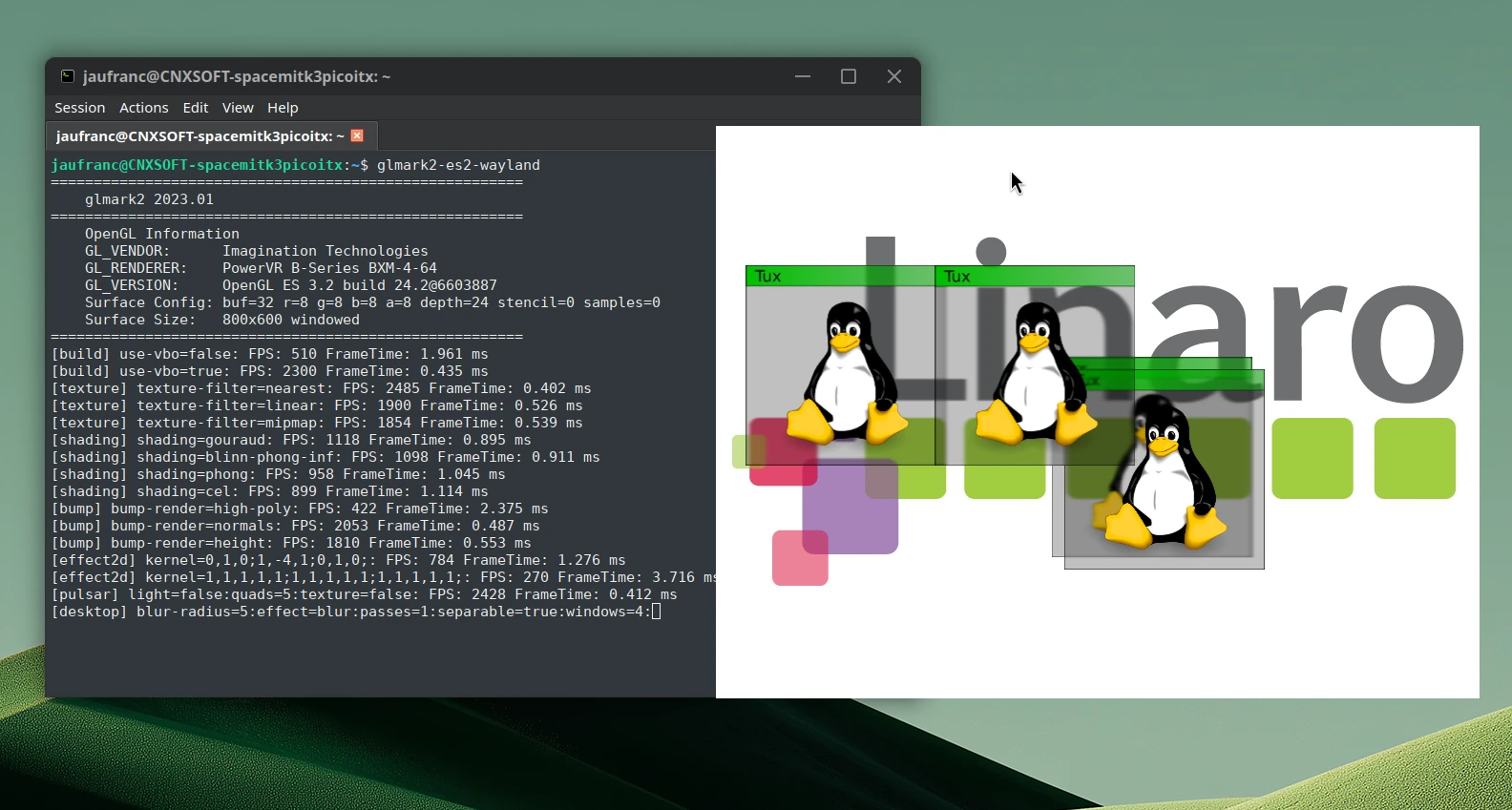
Task: Open the Session menu
Action: click(x=79, y=108)
